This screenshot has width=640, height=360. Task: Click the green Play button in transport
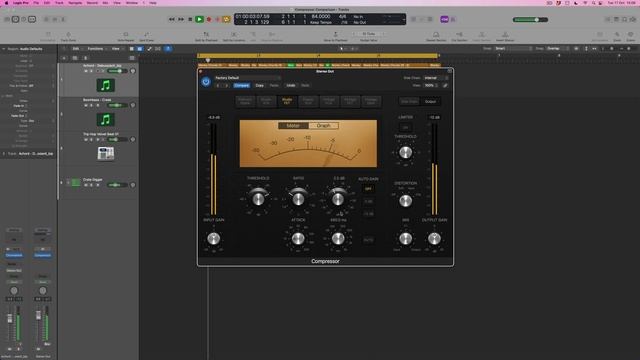(x=200, y=19)
